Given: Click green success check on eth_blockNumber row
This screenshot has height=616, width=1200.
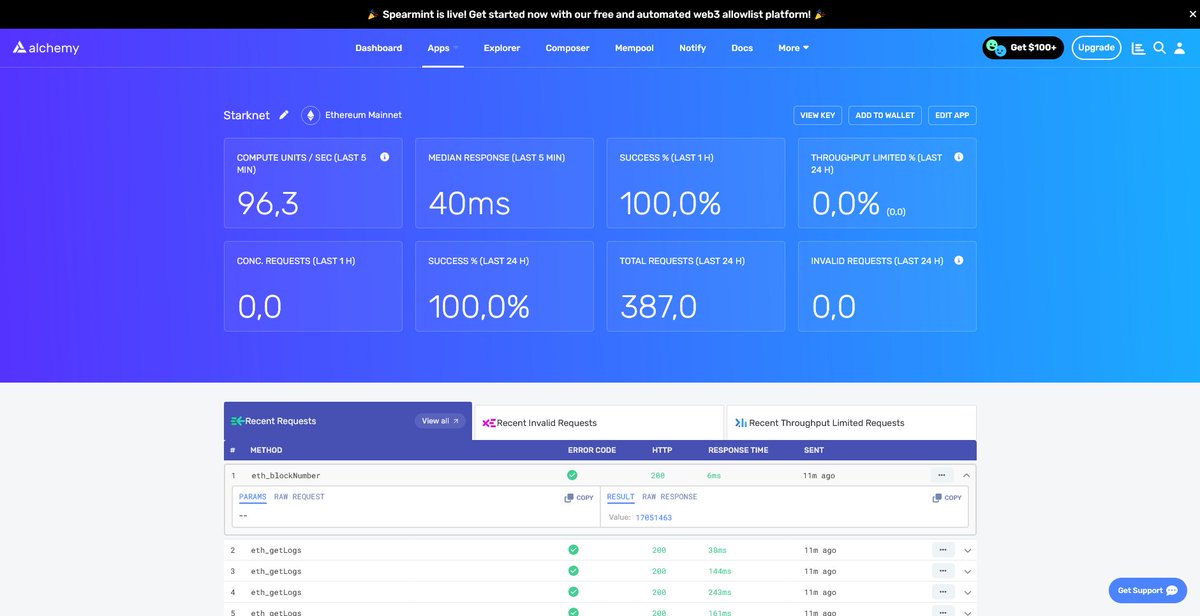Looking at the screenshot, I should pos(573,475).
